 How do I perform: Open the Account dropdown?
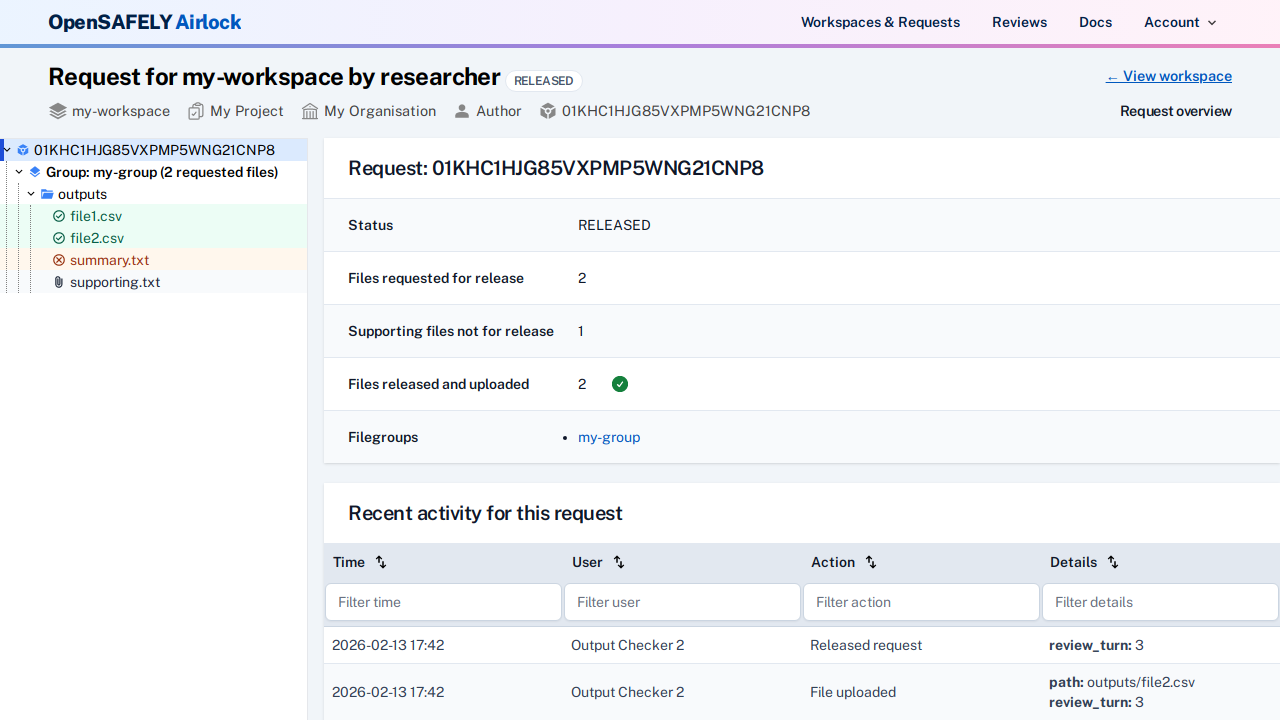click(1179, 22)
